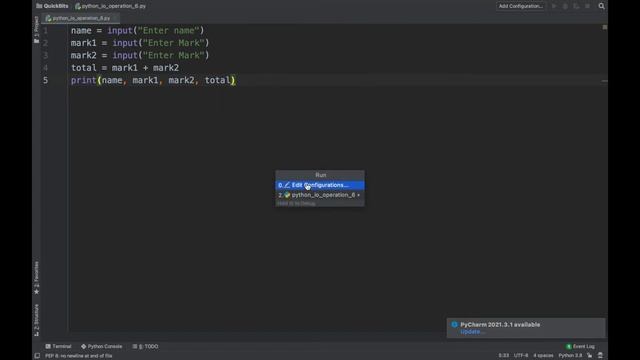Open the Python Console tool window
This screenshot has width=640, height=360.
102,347
